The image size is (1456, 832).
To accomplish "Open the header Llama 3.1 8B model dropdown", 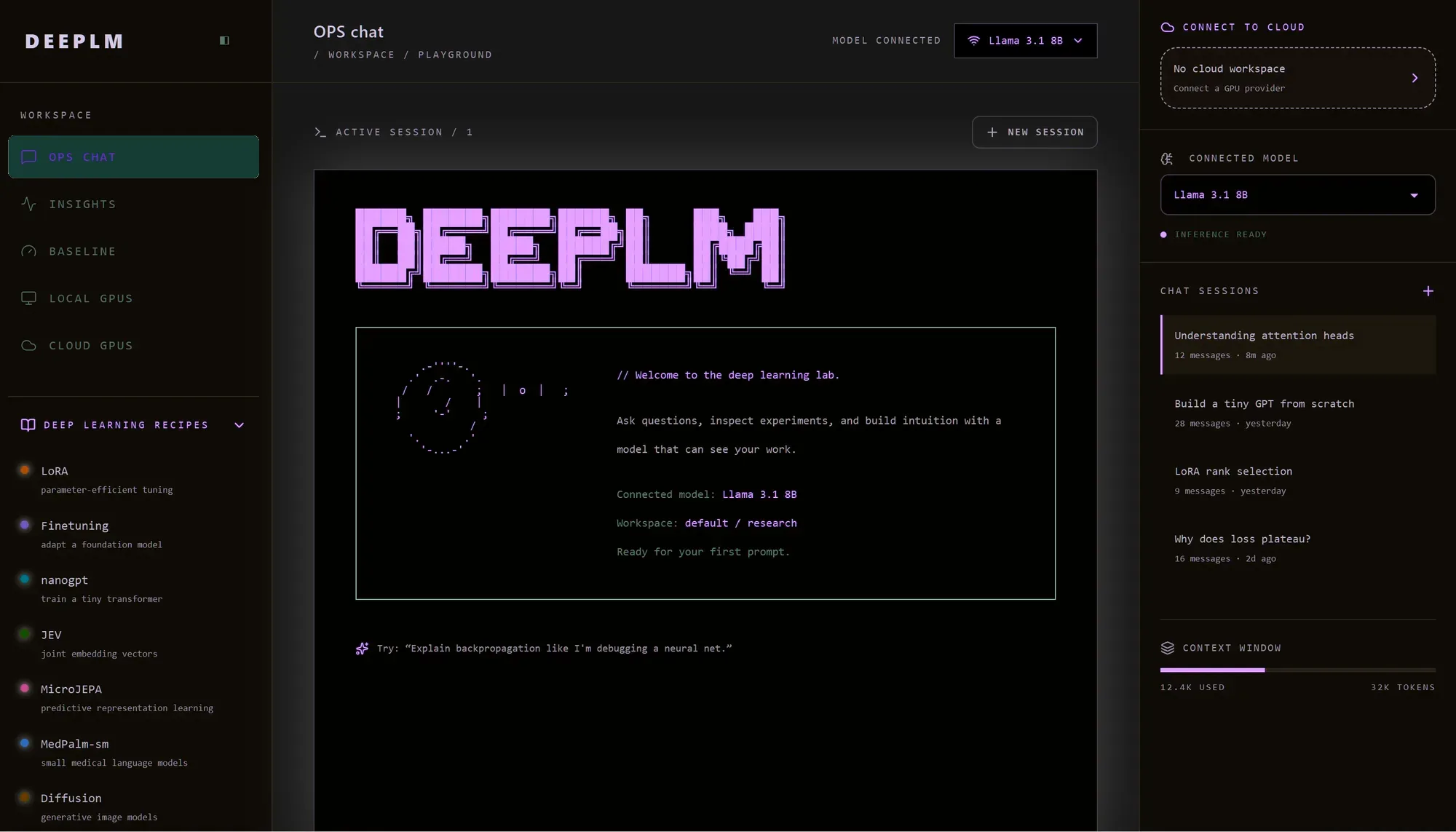I will (x=1025, y=41).
